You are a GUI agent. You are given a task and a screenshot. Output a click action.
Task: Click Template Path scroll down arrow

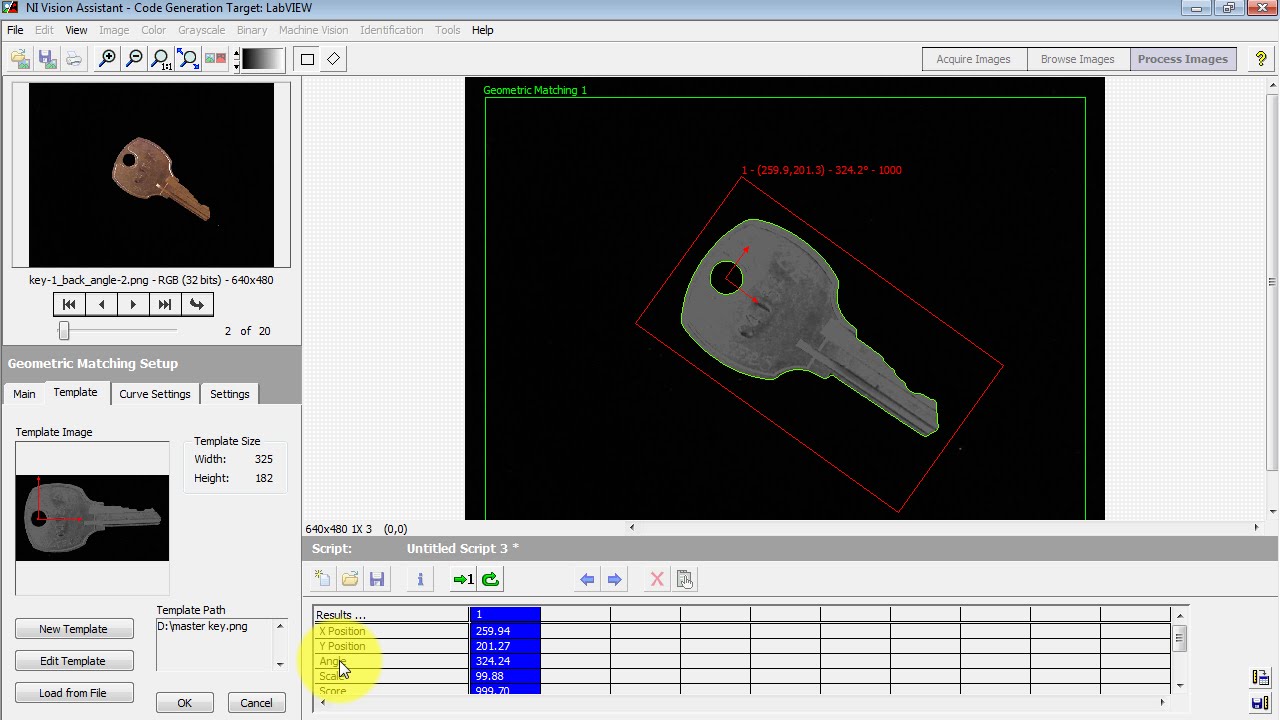tap(280, 664)
